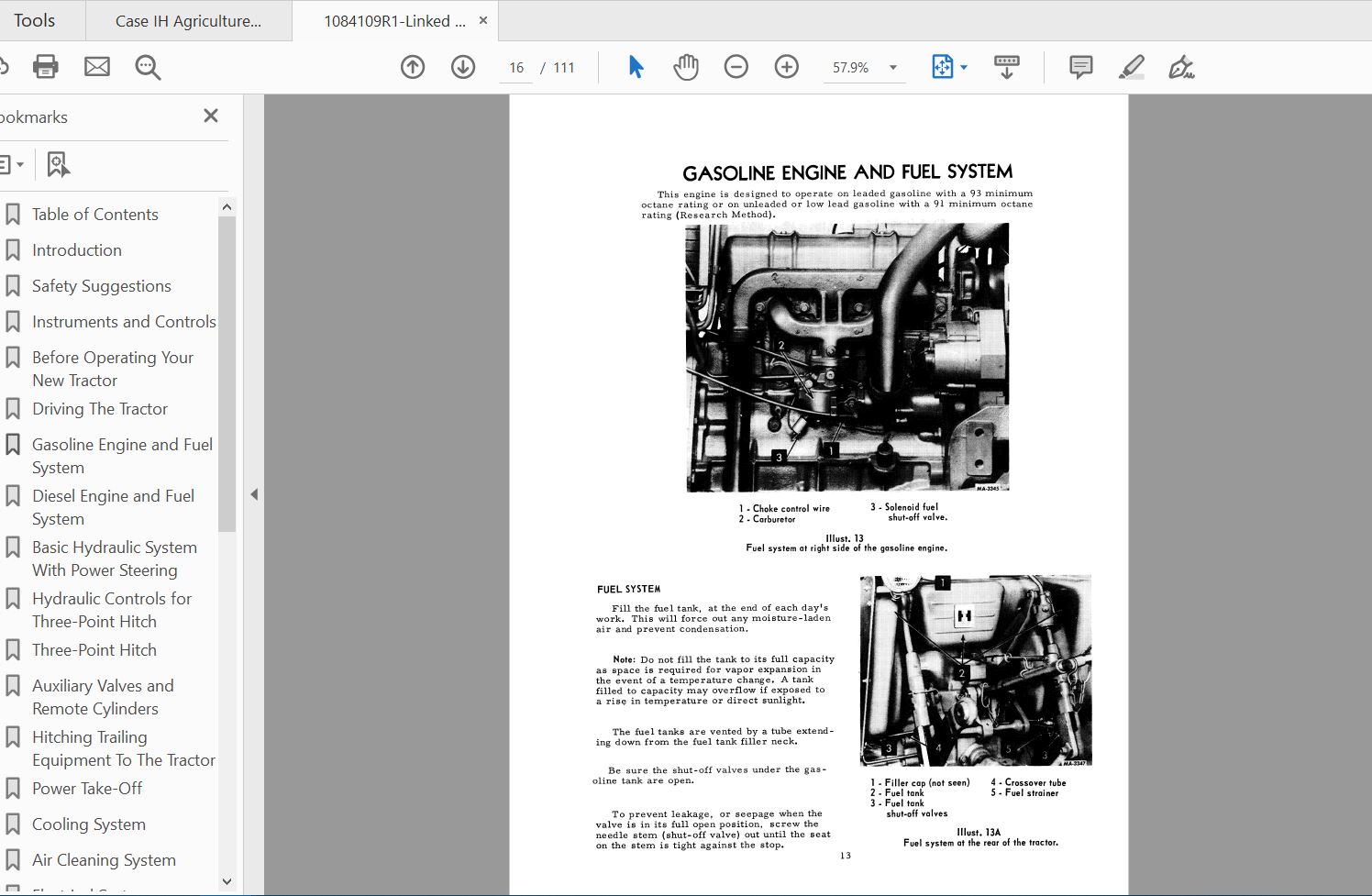Click the engine photo Illust. 13

coord(847,358)
